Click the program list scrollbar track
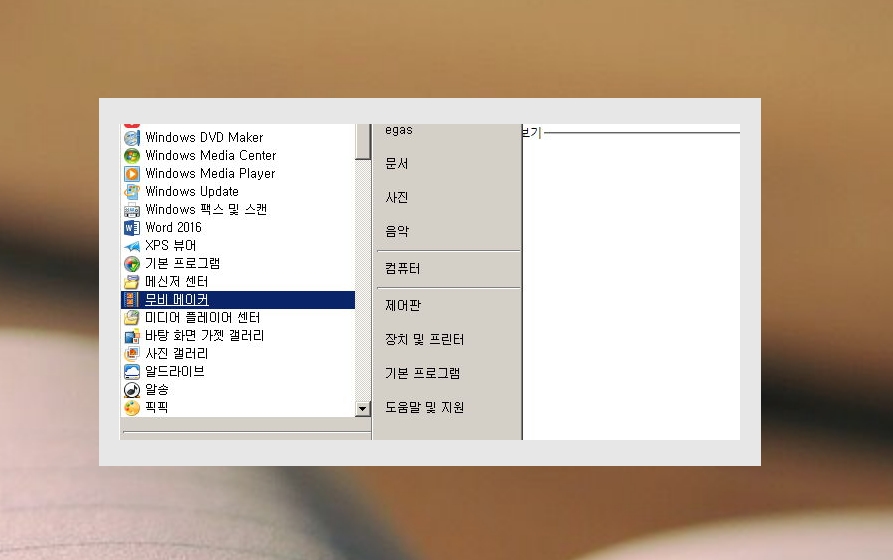Viewport: 893px width, 560px height. (x=362, y=279)
